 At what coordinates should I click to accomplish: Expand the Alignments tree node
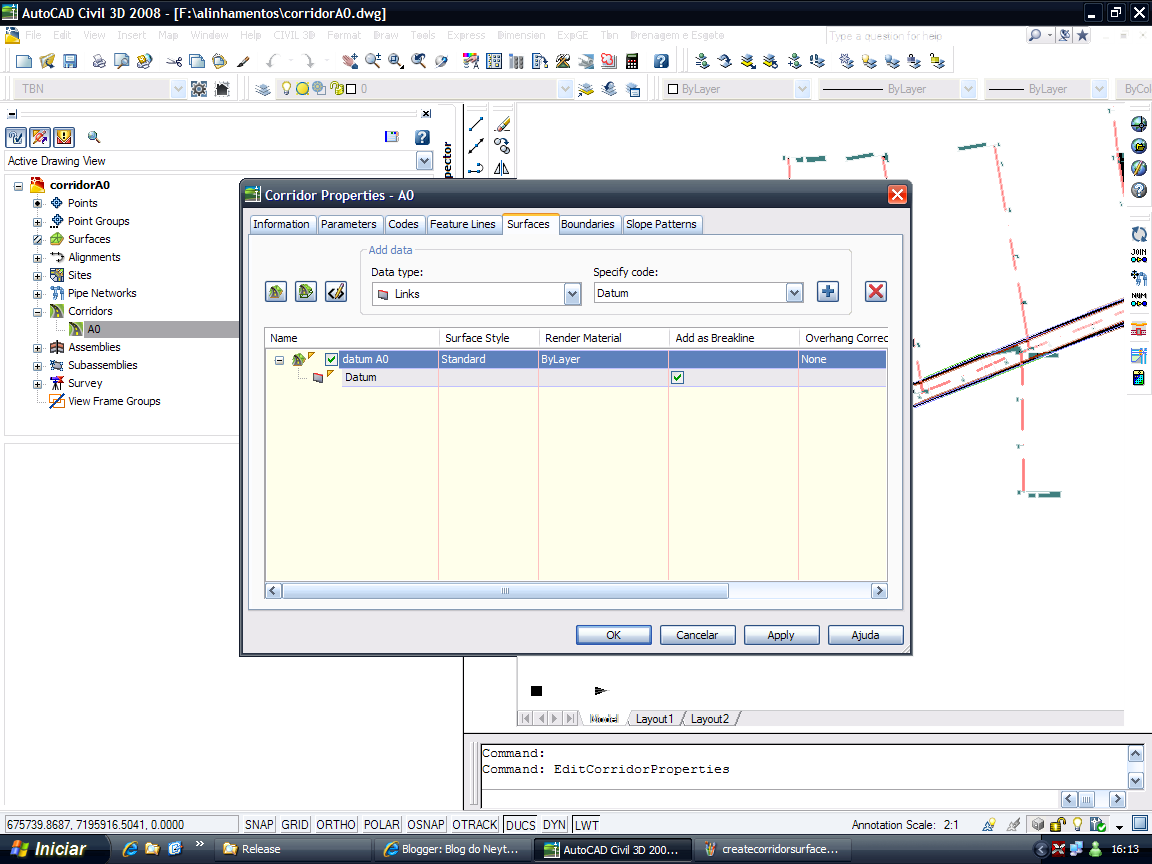pos(37,258)
